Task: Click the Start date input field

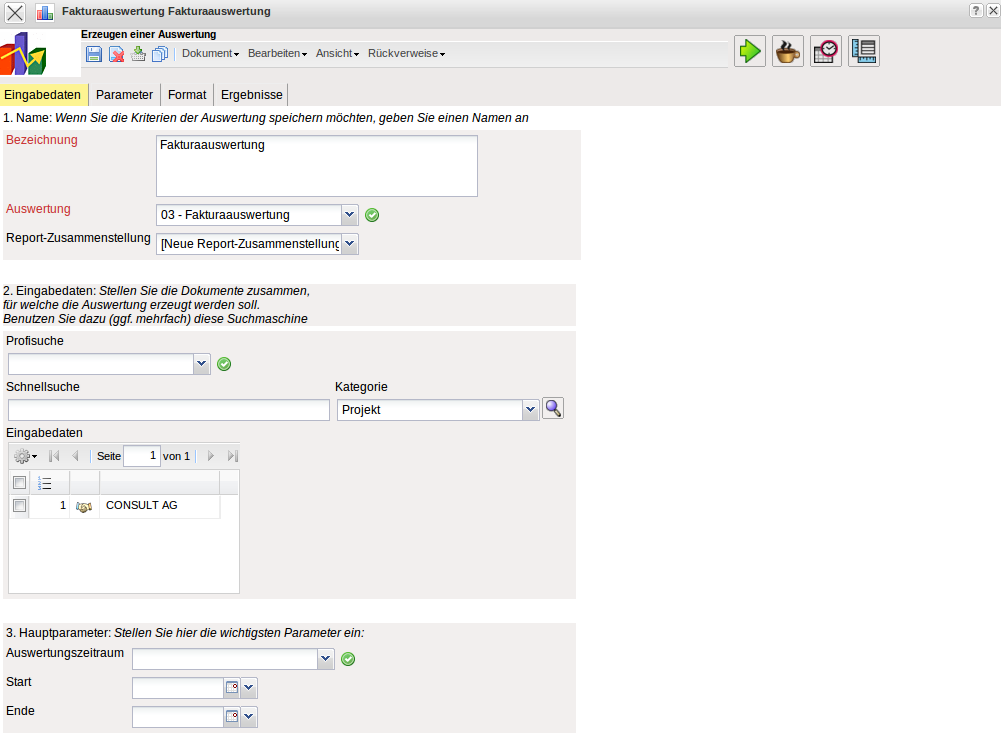Action: pyautogui.click(x=178, y=688)
